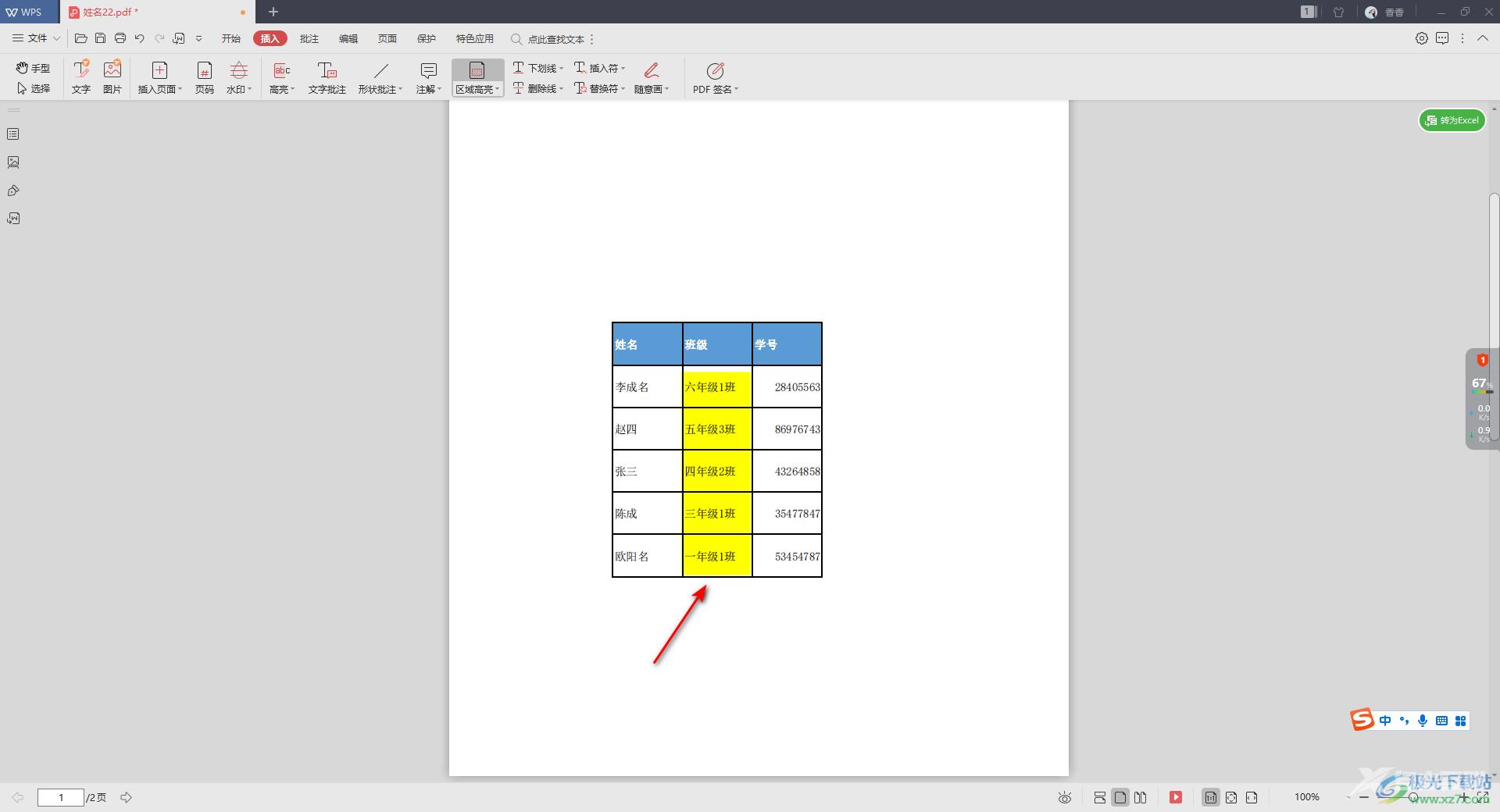Open the feedback chat icon
The width and height of the screenshot is (1500, 812).
[x=1442, y=38]
